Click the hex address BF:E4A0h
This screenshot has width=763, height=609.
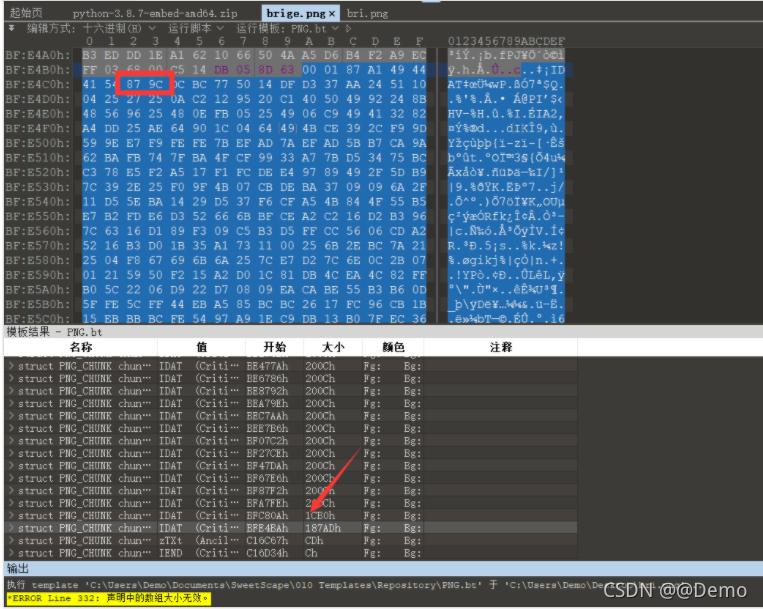click(37, 55)
